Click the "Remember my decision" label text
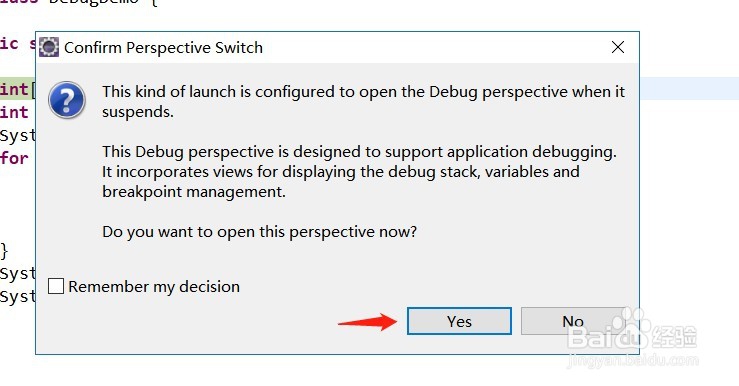739x386 pixels. [x=154, y=287]
